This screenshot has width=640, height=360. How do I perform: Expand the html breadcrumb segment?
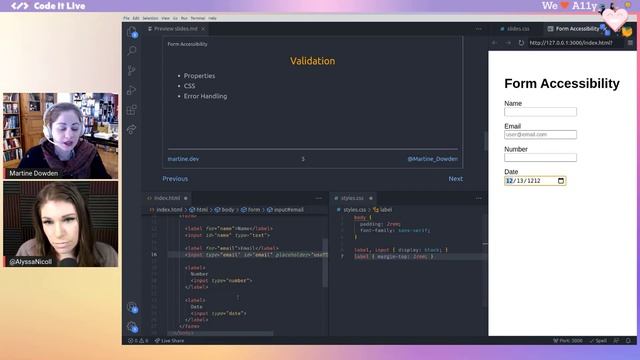tap(199, 210)
